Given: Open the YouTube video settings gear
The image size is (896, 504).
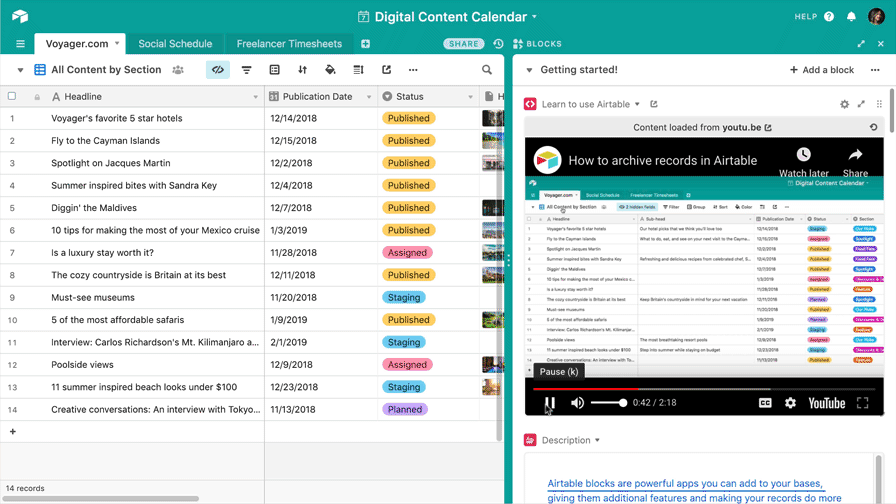Looking at the screenshot, I should (x=790, y=403).
